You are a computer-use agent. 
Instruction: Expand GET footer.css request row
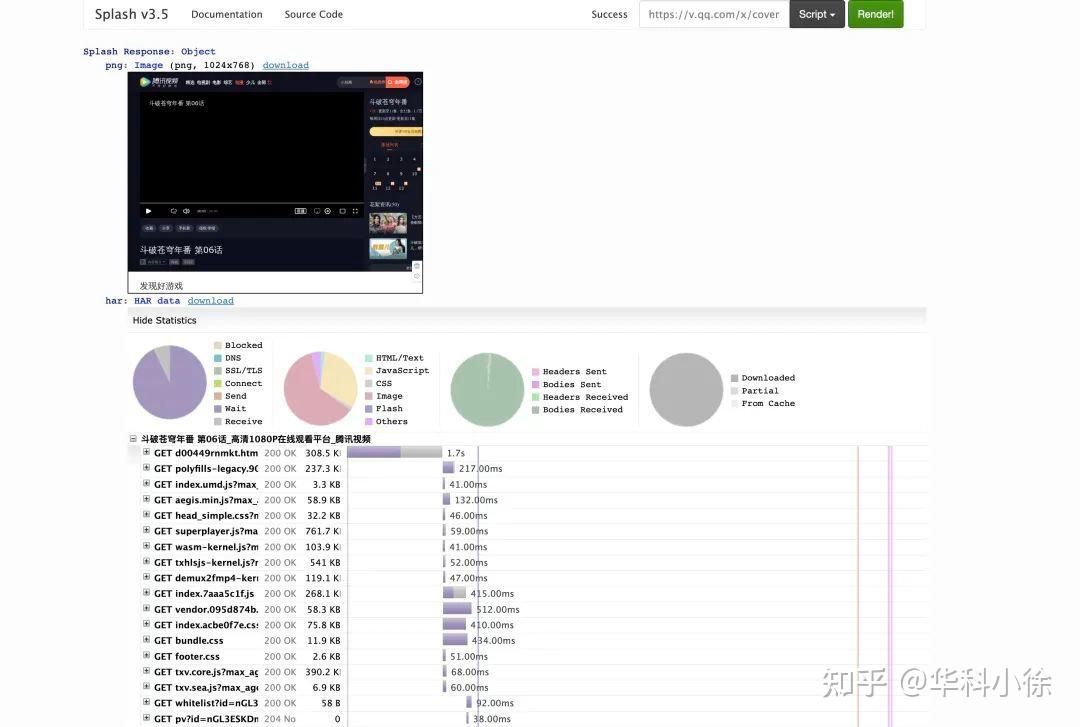click(146, 655)
